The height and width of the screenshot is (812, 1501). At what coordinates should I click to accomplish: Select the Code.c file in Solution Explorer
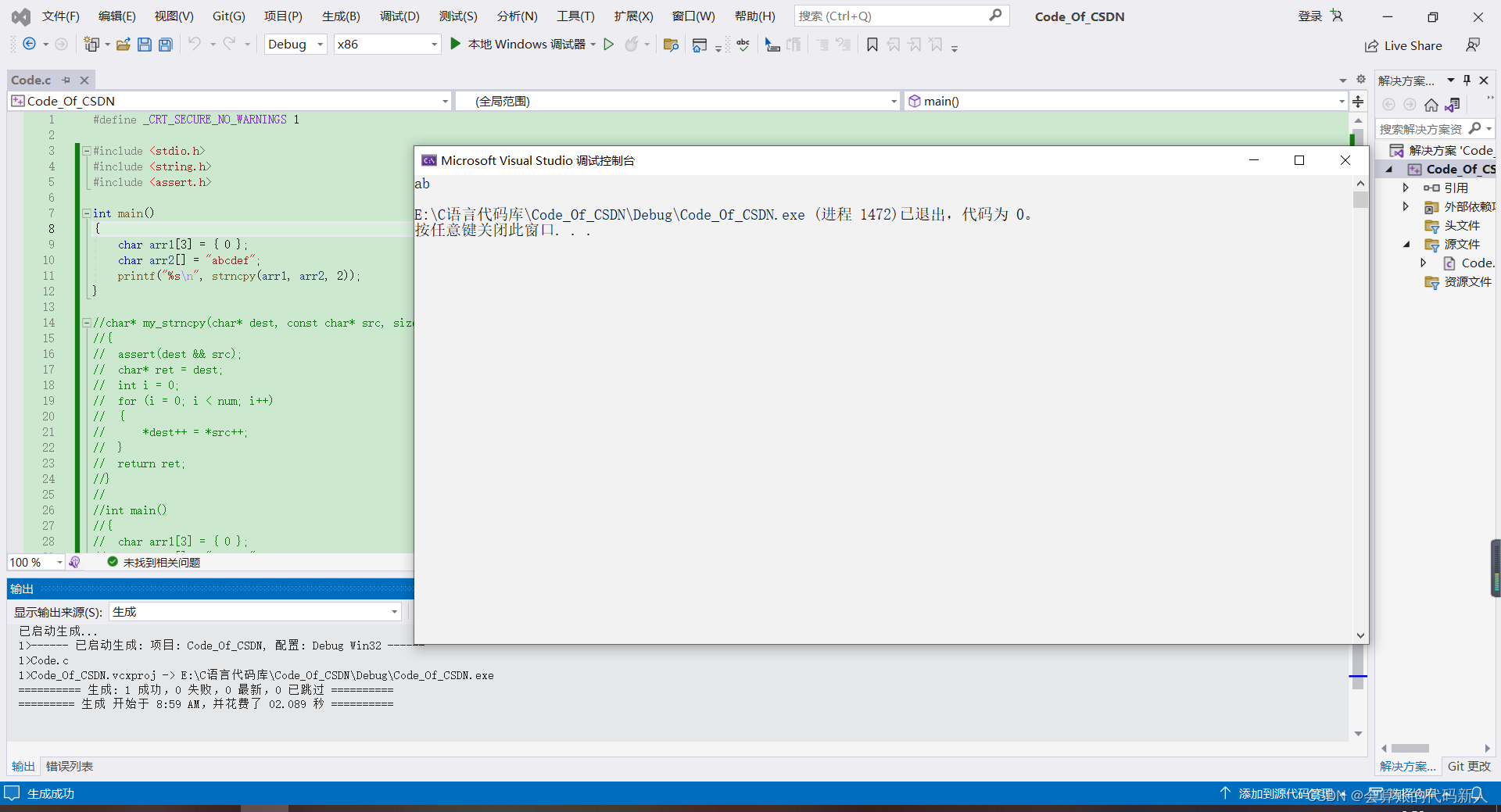pyautogui.click(x=1477, y=263)
